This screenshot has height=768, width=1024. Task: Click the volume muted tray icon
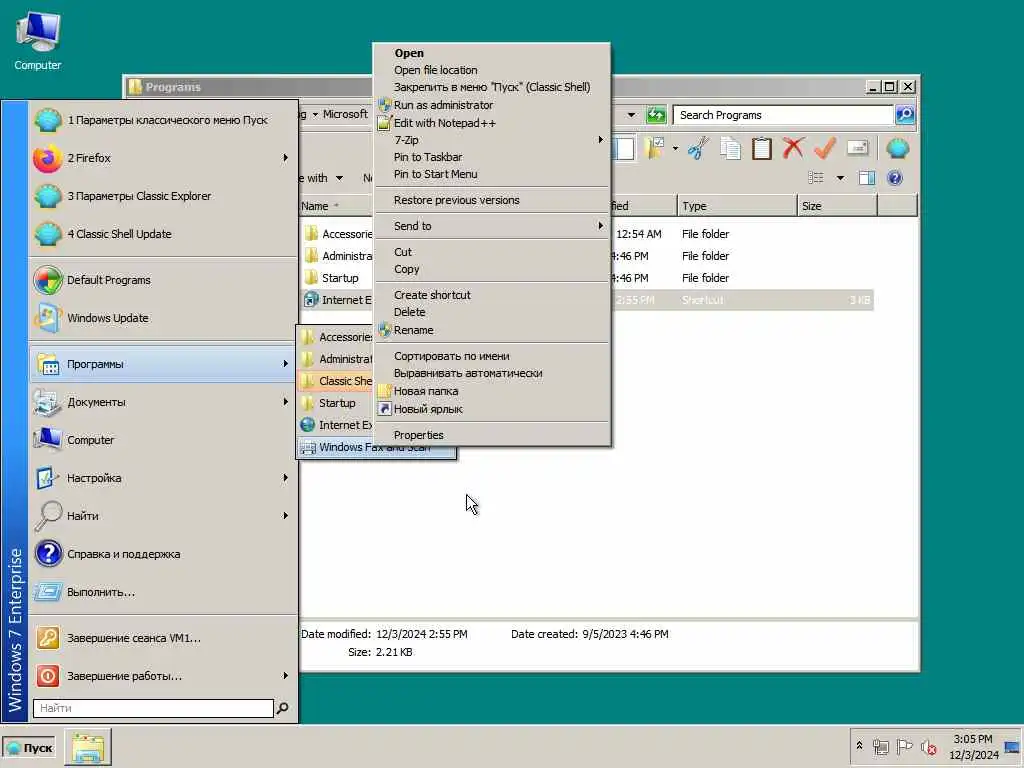929,746
